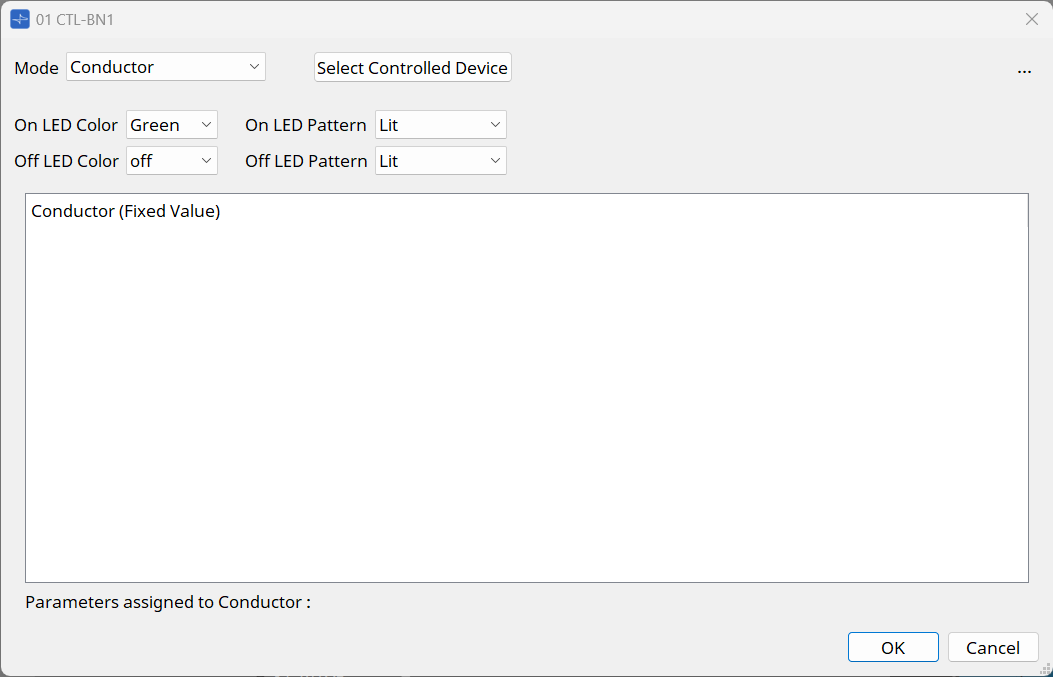Dismiss the dialog with Cancel
This screenshot has height=677, width=1053.
pos(992,647)
